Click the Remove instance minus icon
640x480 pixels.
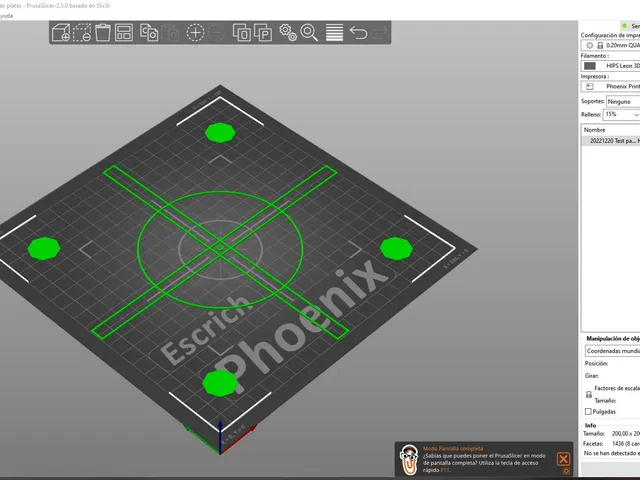click(x=217, y=33)
